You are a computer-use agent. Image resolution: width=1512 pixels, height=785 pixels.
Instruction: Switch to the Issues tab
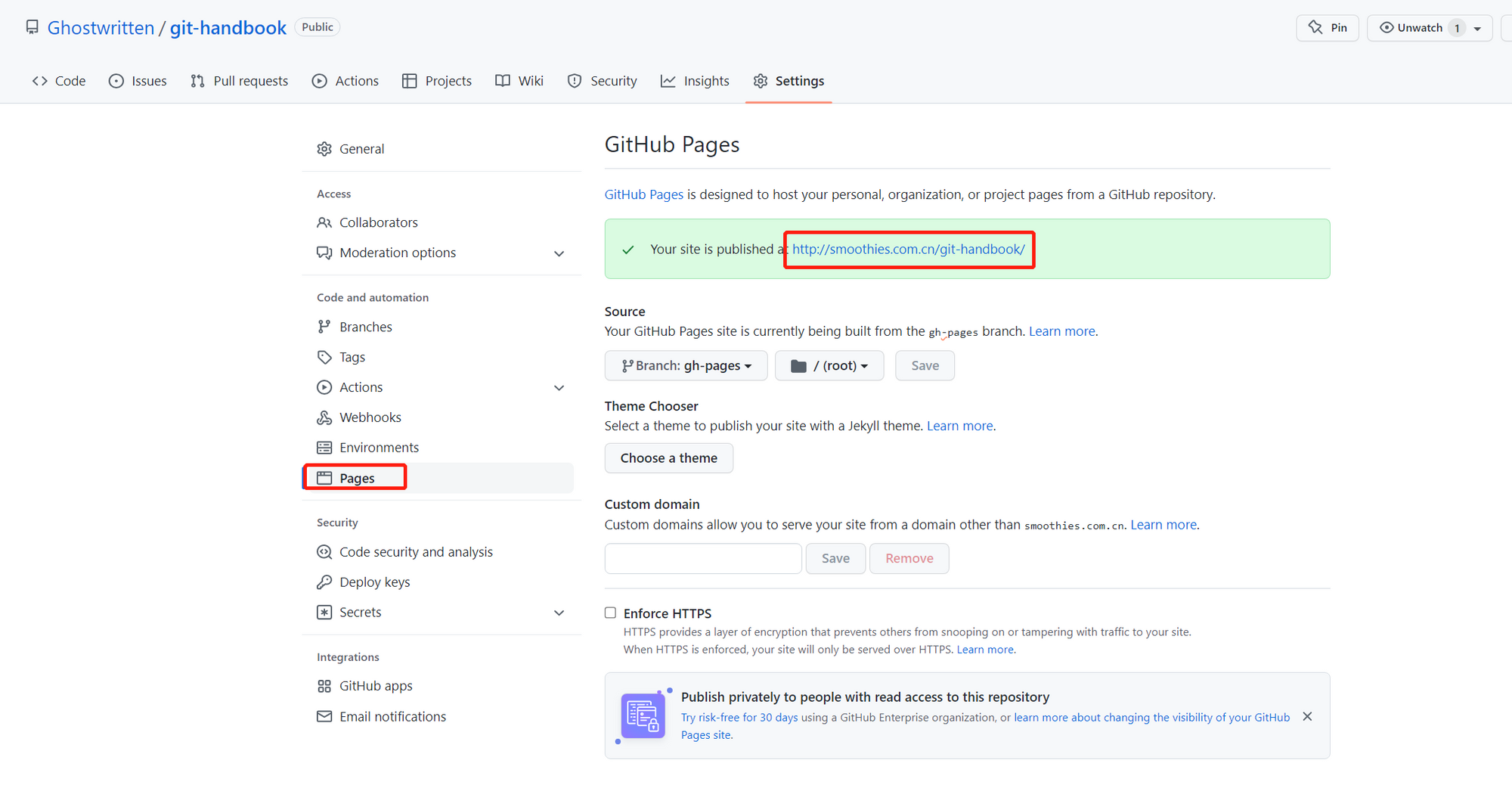point(138,81)
